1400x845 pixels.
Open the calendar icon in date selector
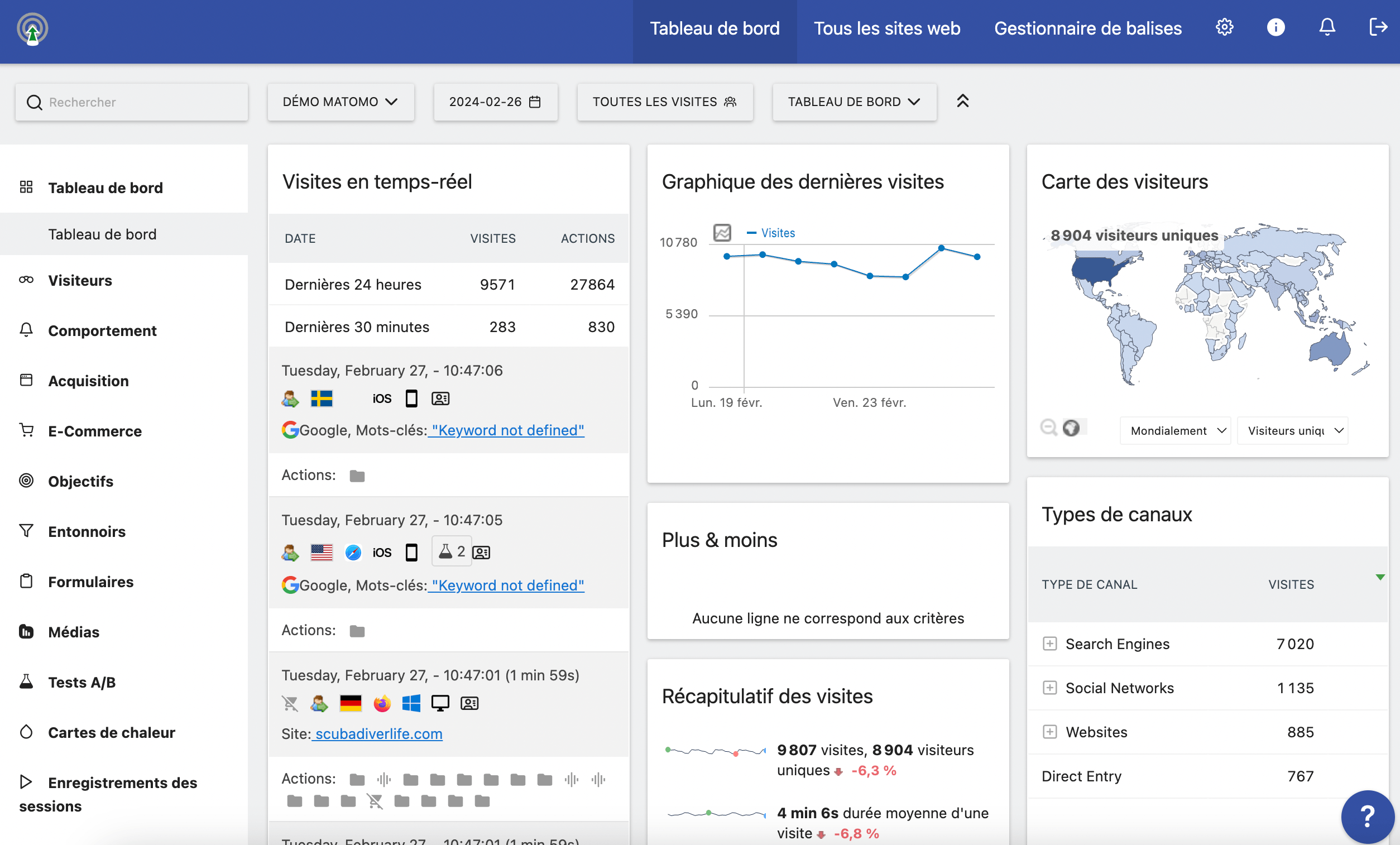[535, 102]
